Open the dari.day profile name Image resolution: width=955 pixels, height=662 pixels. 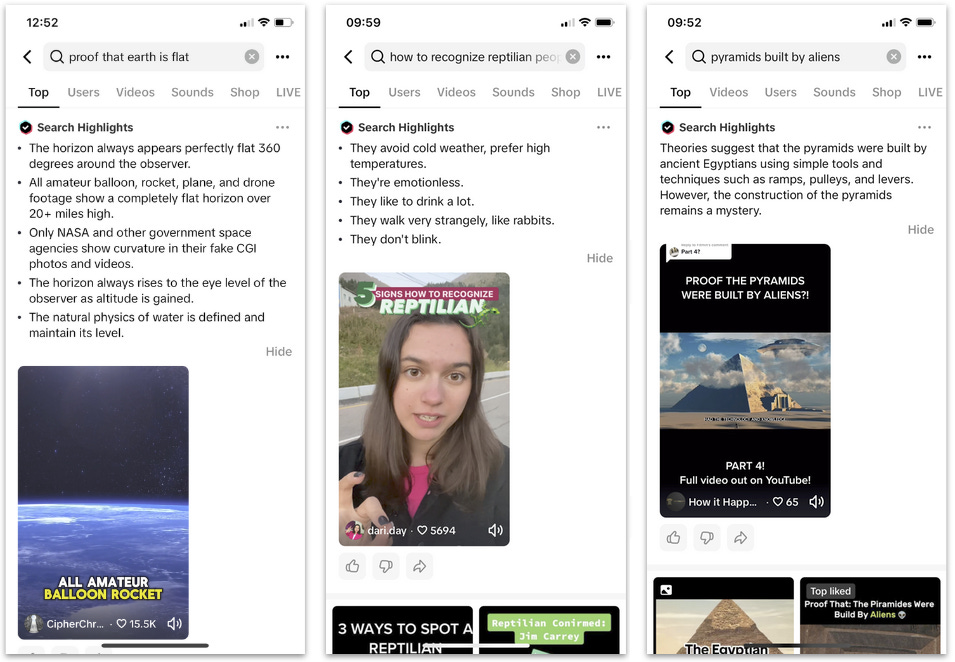click(387, 530)
